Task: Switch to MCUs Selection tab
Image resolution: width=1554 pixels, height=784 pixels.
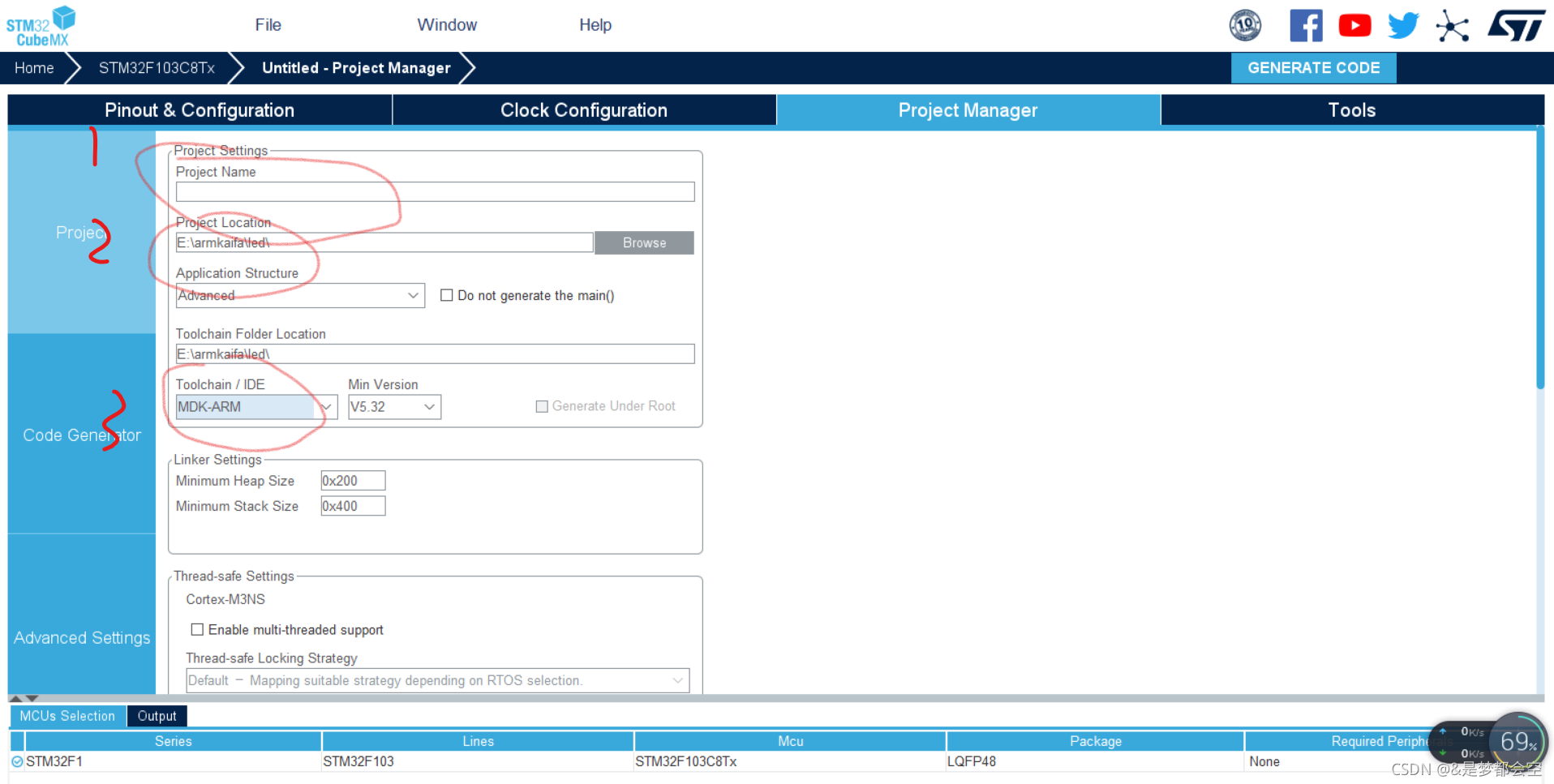Action: (67, 716)
